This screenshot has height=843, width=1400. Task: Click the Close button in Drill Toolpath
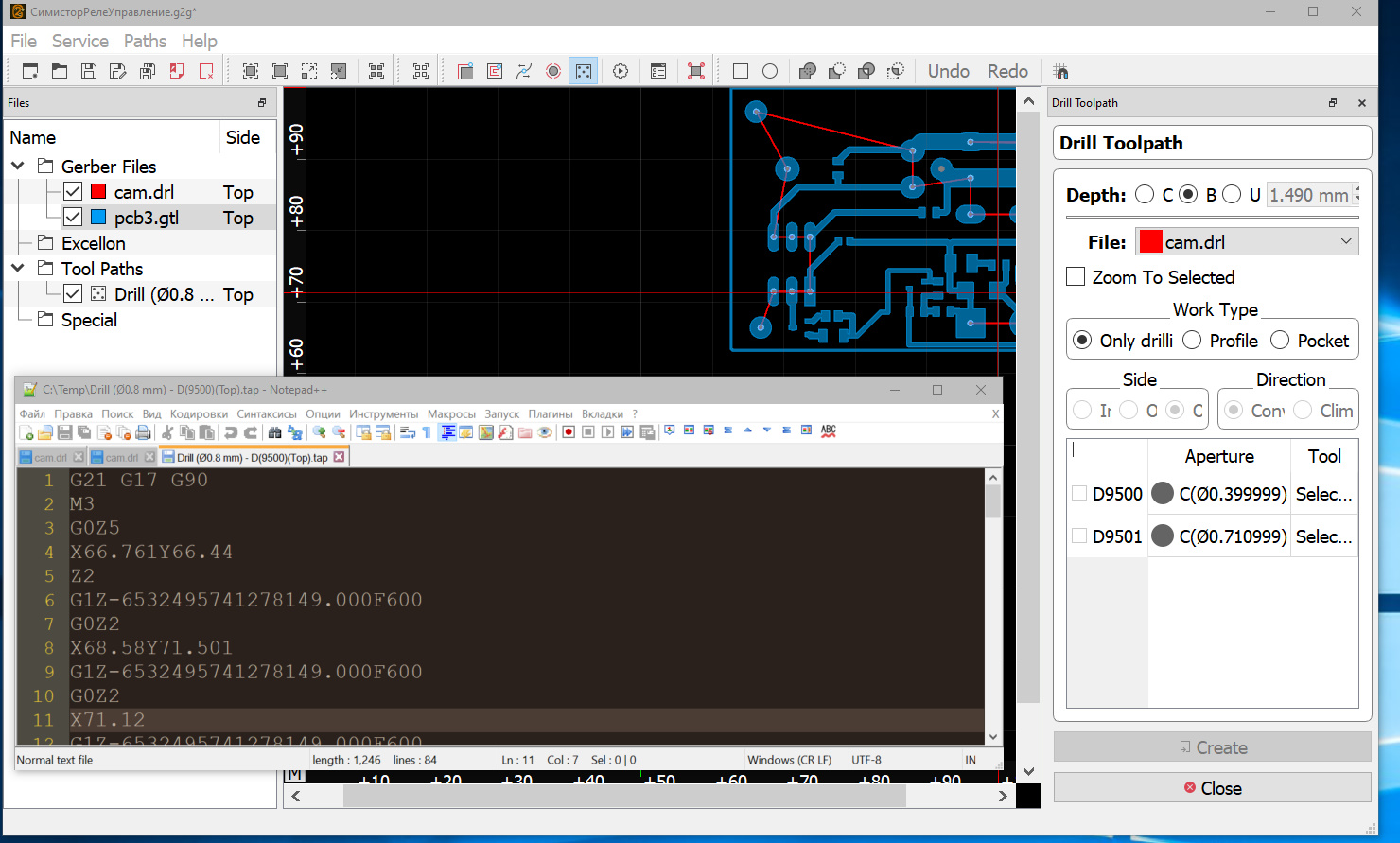point(1212,788)
